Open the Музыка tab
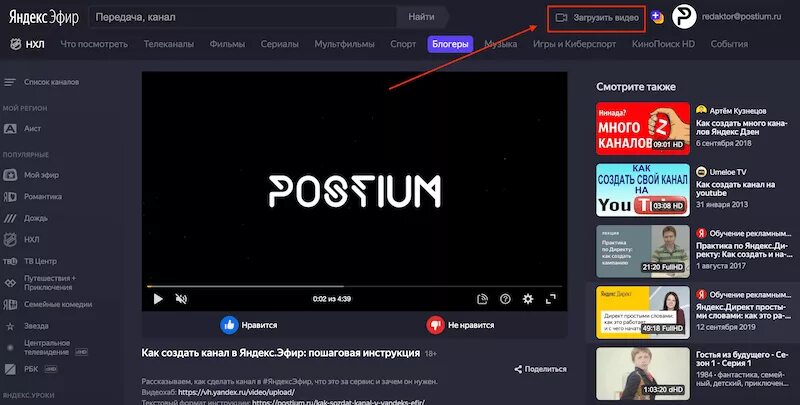 pyautogui.click(x=501, y=44)
